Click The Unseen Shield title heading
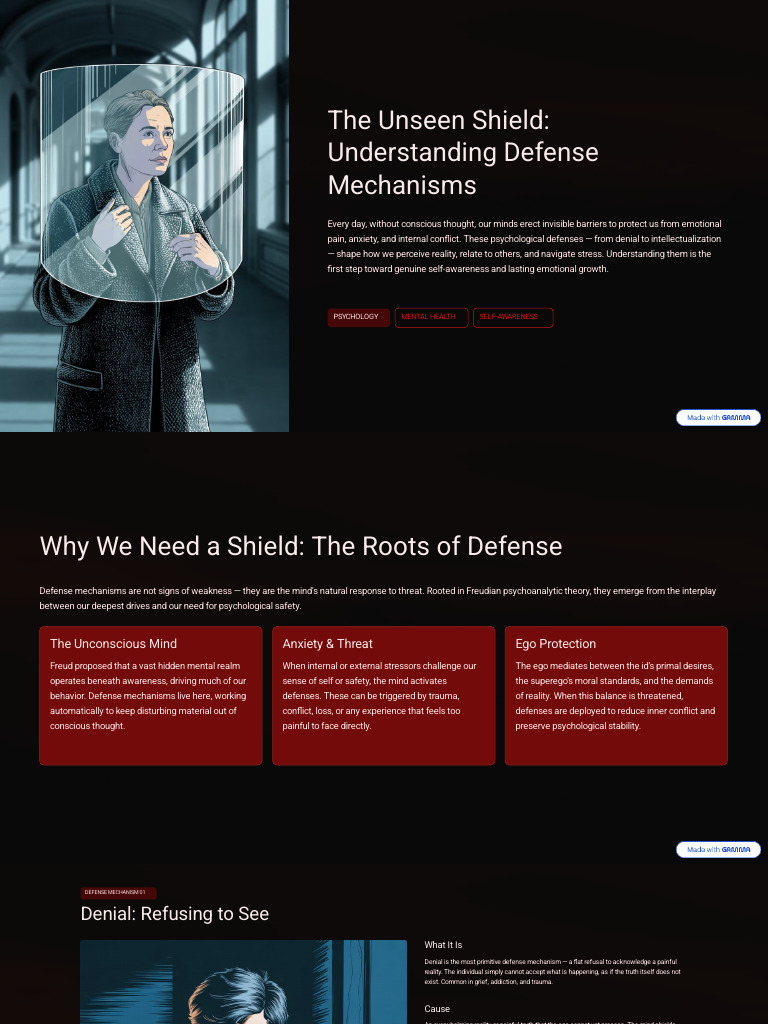 [463, 152]
